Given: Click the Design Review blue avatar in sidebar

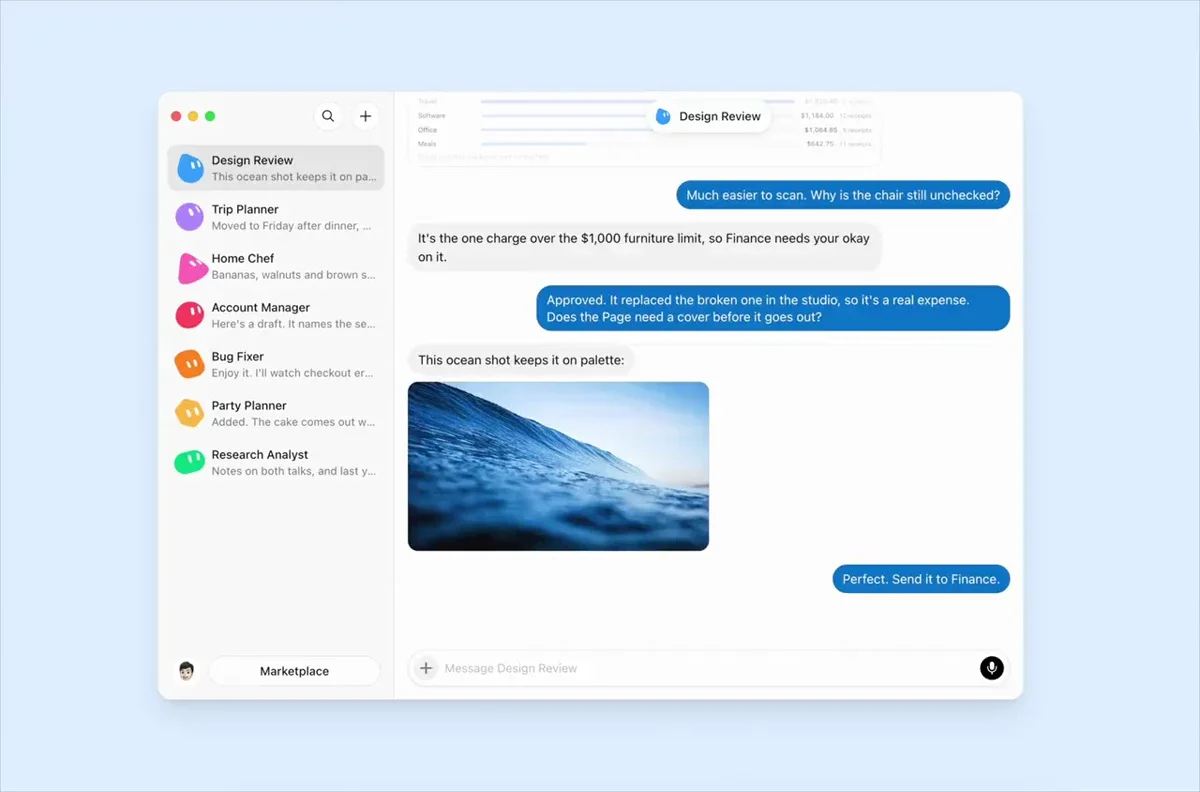Looking at the screenshot, I should 190,168.
